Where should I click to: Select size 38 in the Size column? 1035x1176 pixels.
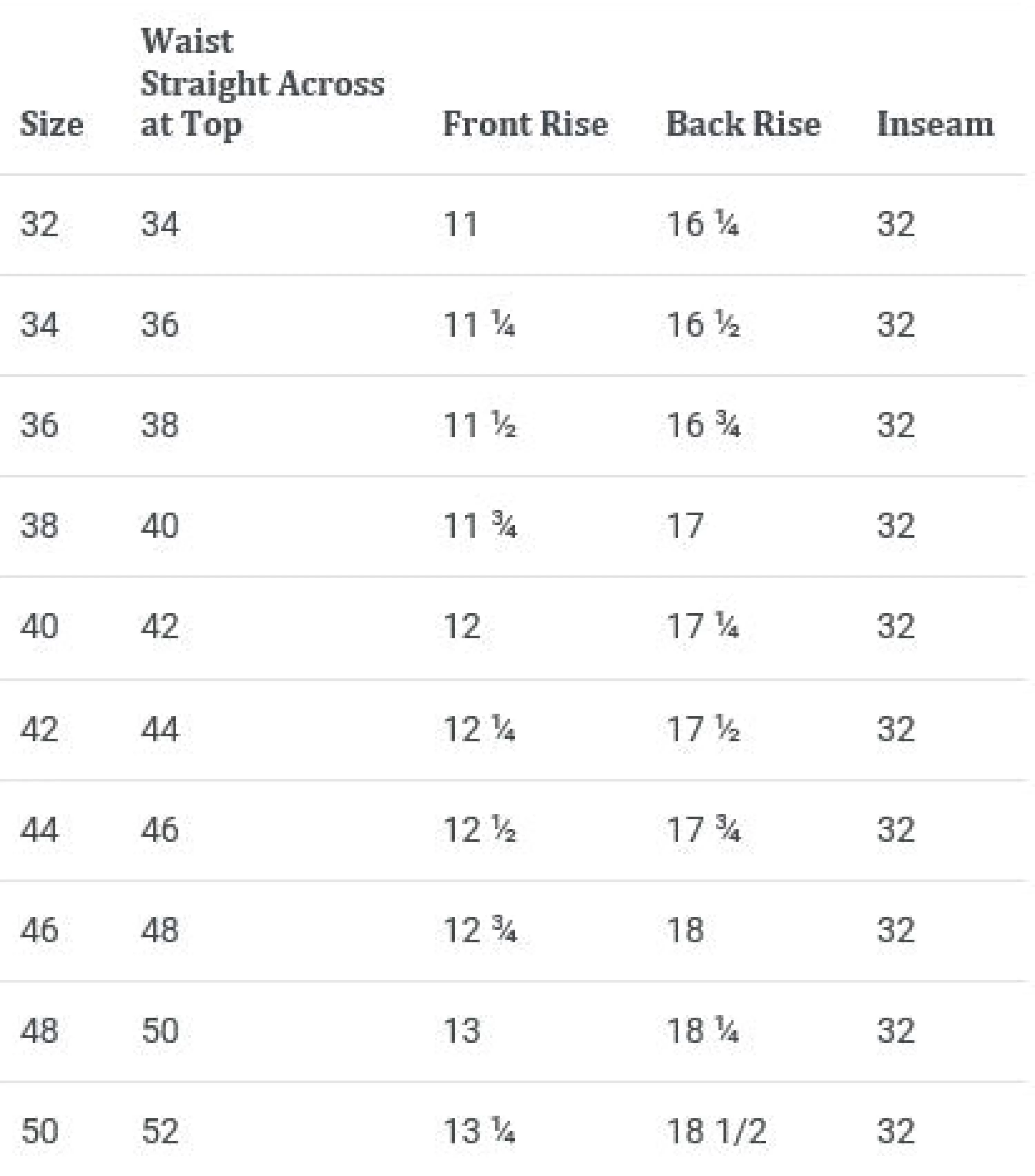[x=39, y=525]
